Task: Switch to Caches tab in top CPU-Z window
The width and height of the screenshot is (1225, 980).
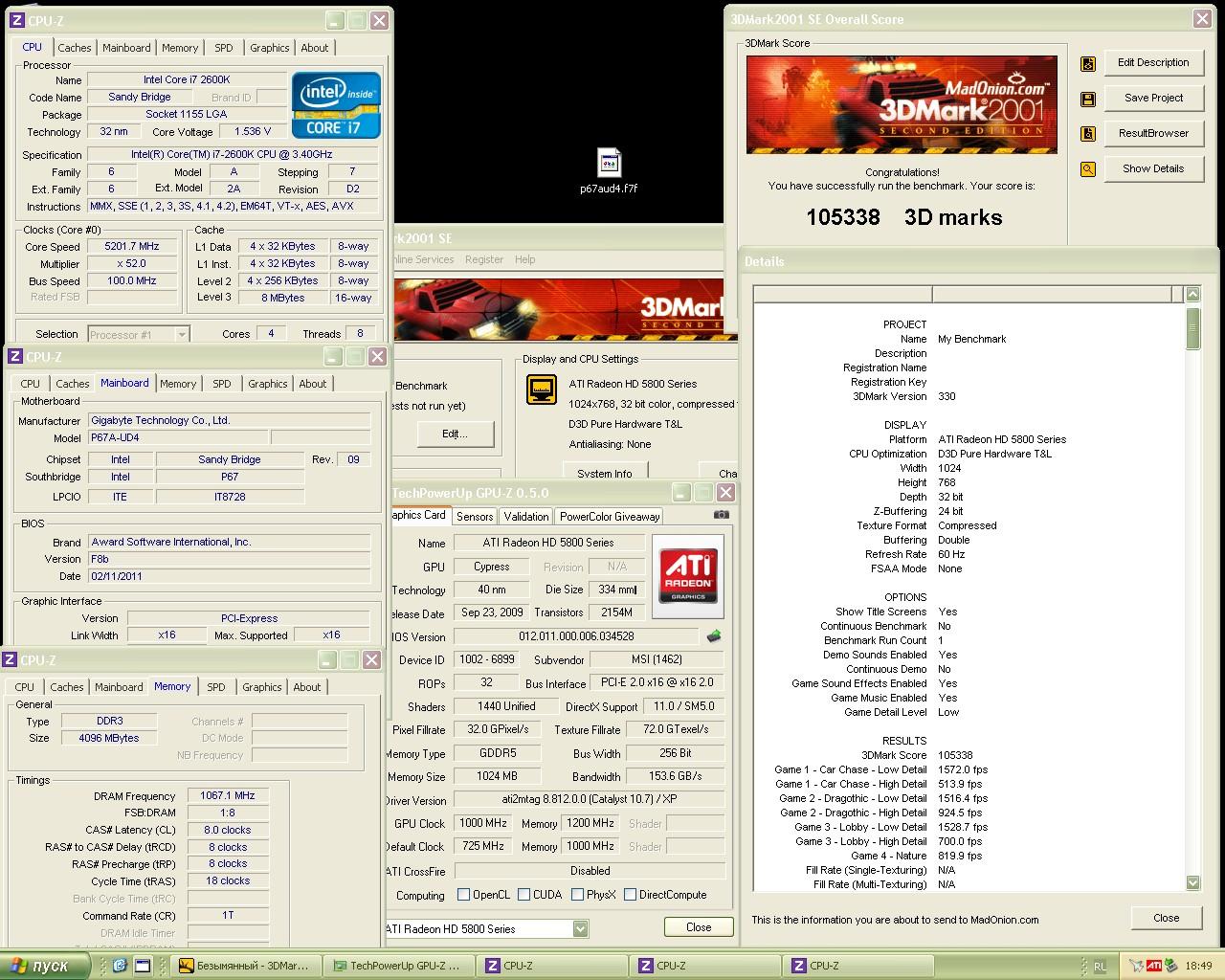Action: coord(74,48)
